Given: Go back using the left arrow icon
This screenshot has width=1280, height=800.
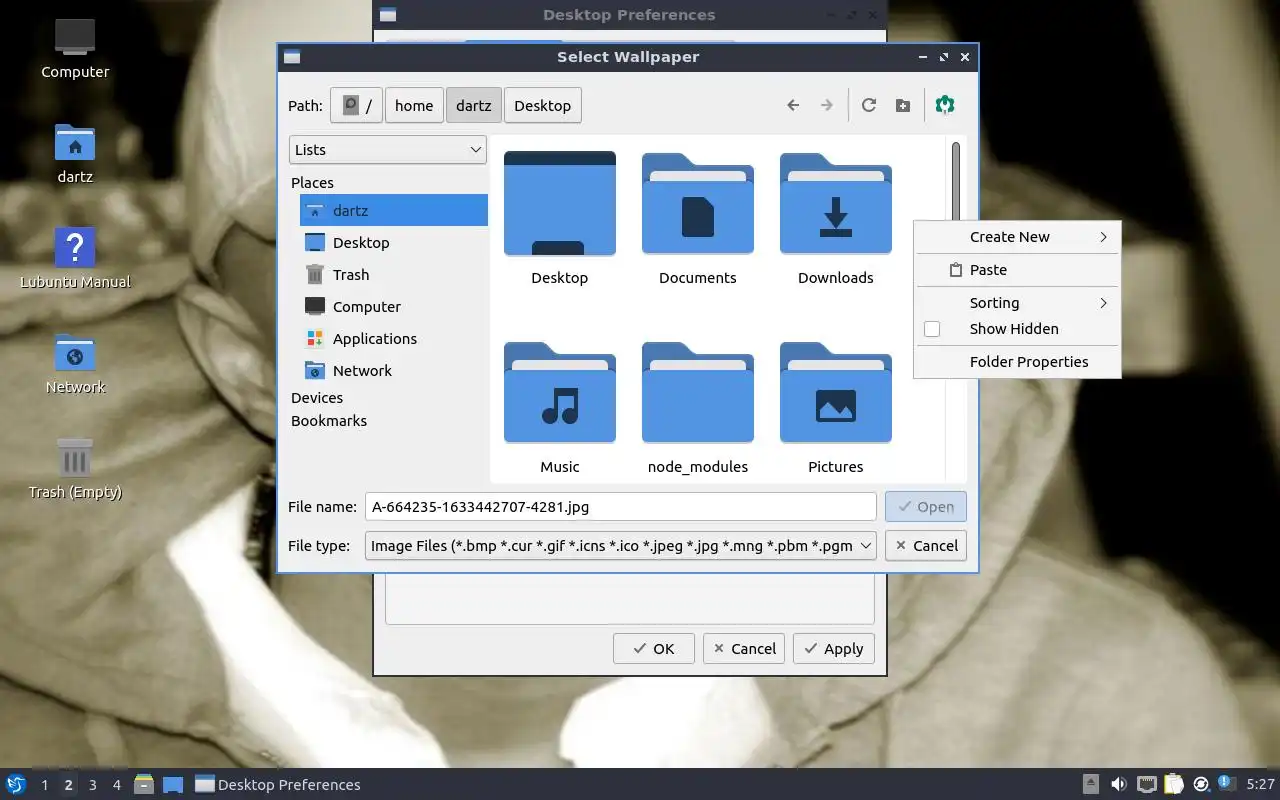Looking at the screenshot, I should coord(793,105).
